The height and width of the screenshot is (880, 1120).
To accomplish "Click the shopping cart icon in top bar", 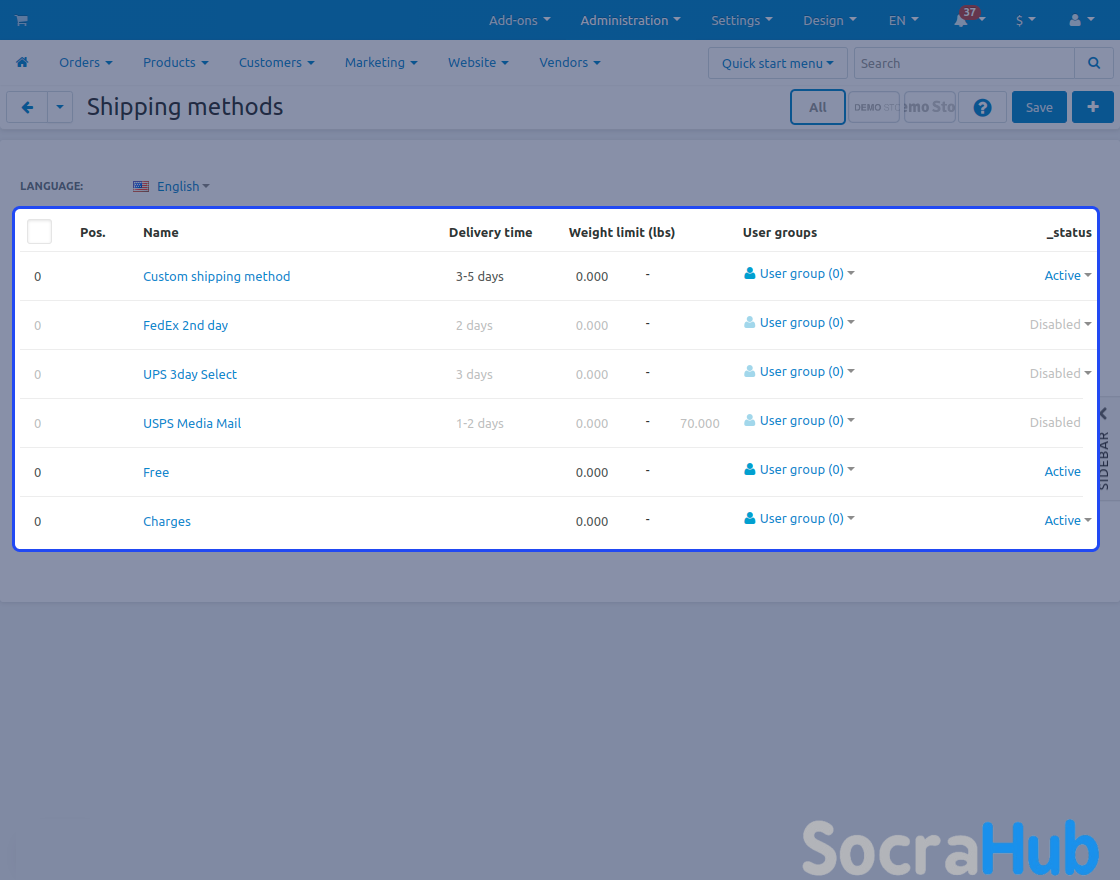I will pyautogui.click(x=21, y=20).
